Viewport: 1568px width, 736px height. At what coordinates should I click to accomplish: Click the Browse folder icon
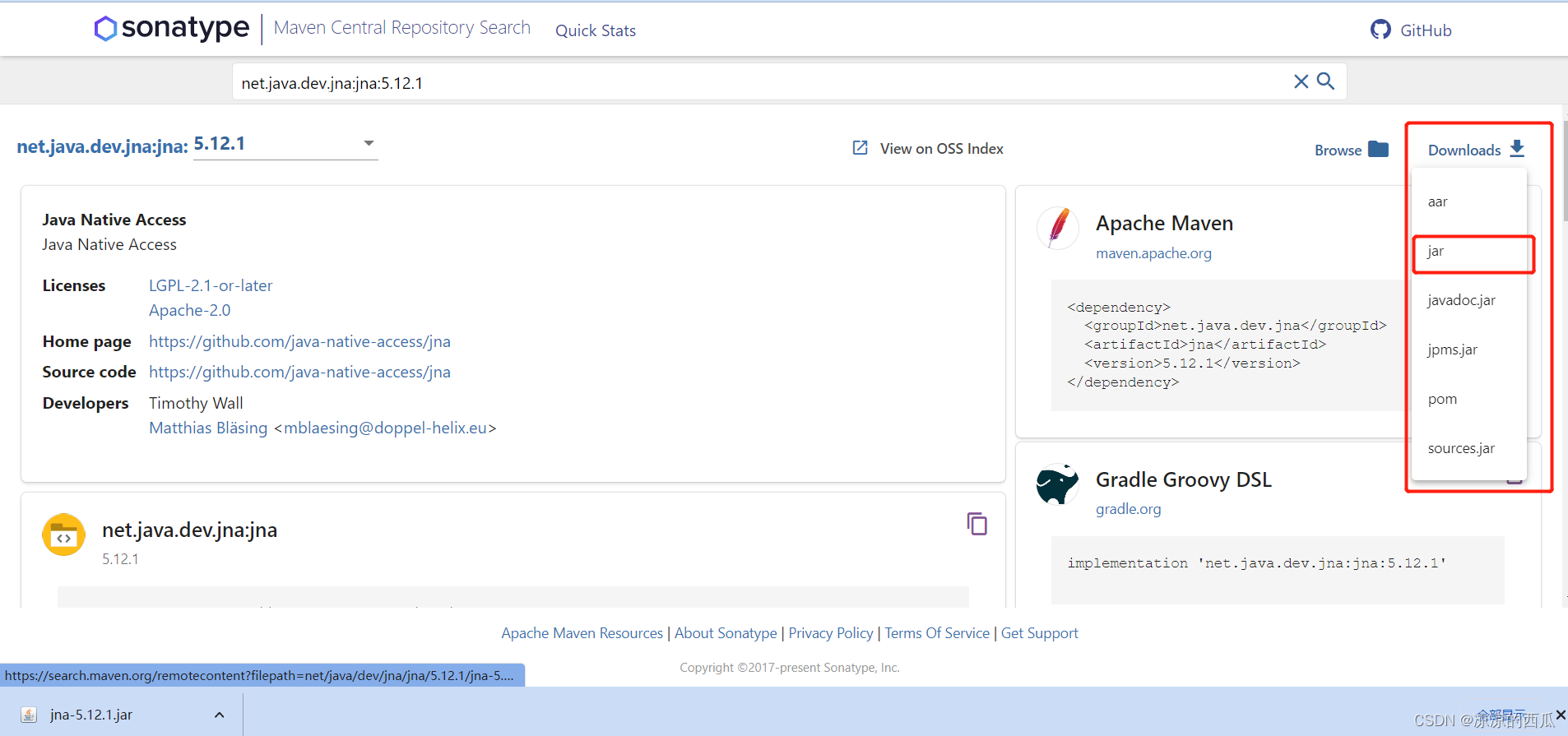pyautogui.click(x=1378, y=149)
